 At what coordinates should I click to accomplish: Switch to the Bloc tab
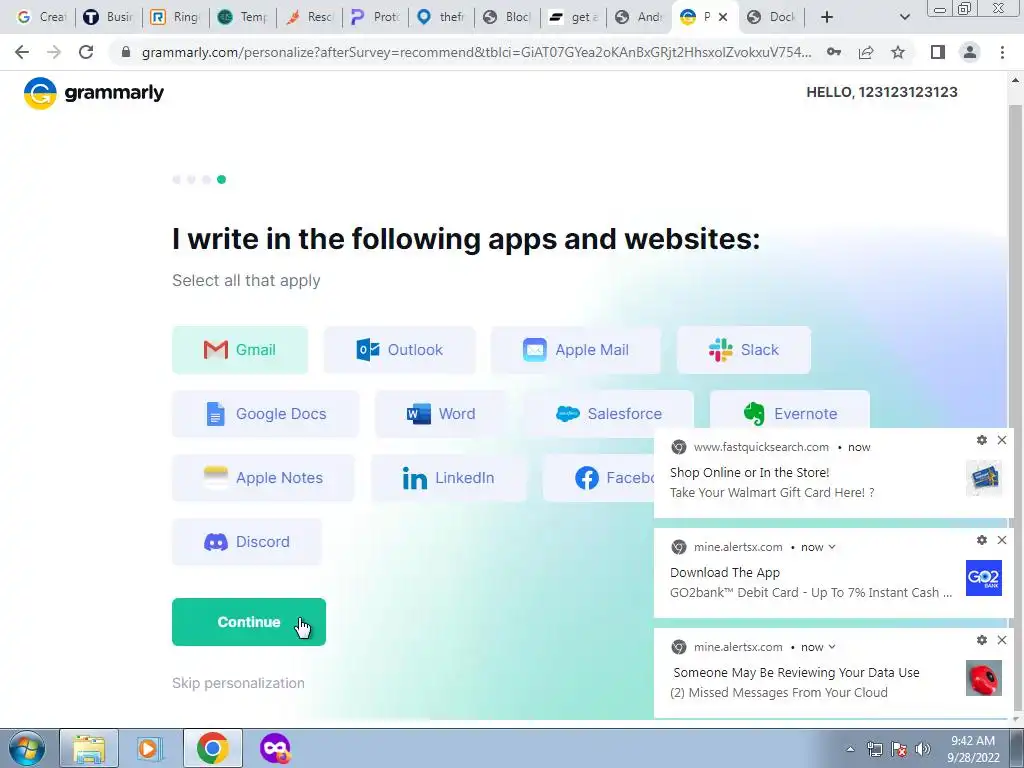[x=507, y=17]
